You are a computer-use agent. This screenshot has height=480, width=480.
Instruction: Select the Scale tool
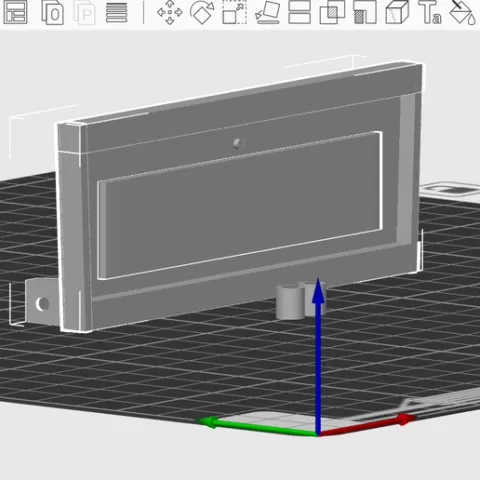235,12
